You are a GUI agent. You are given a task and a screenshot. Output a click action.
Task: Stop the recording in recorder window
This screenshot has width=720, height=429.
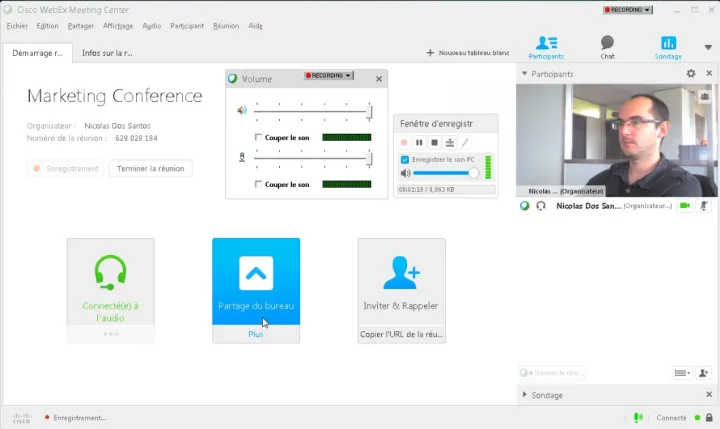point(435,143)
